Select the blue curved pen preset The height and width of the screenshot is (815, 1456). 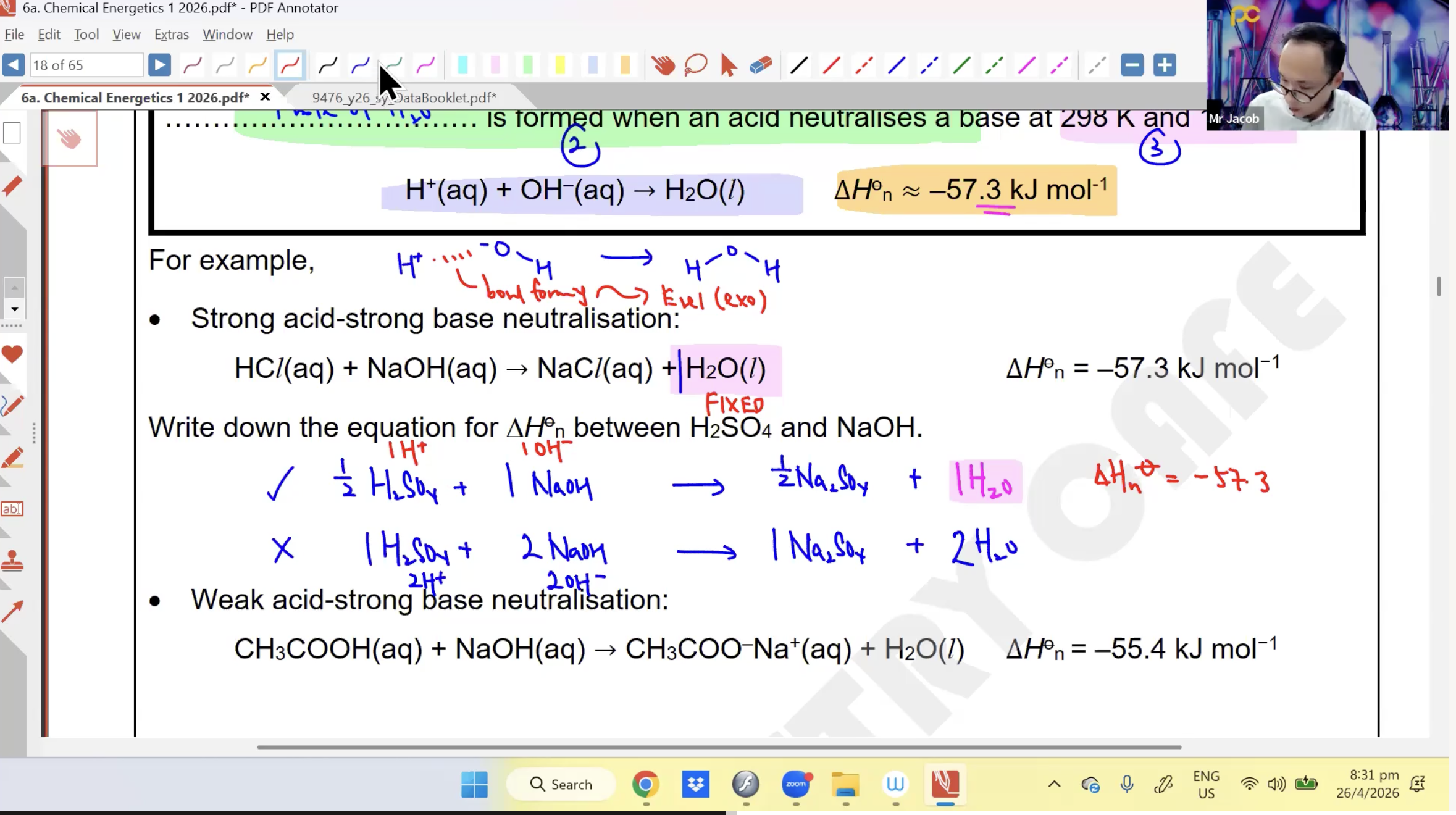360,65
